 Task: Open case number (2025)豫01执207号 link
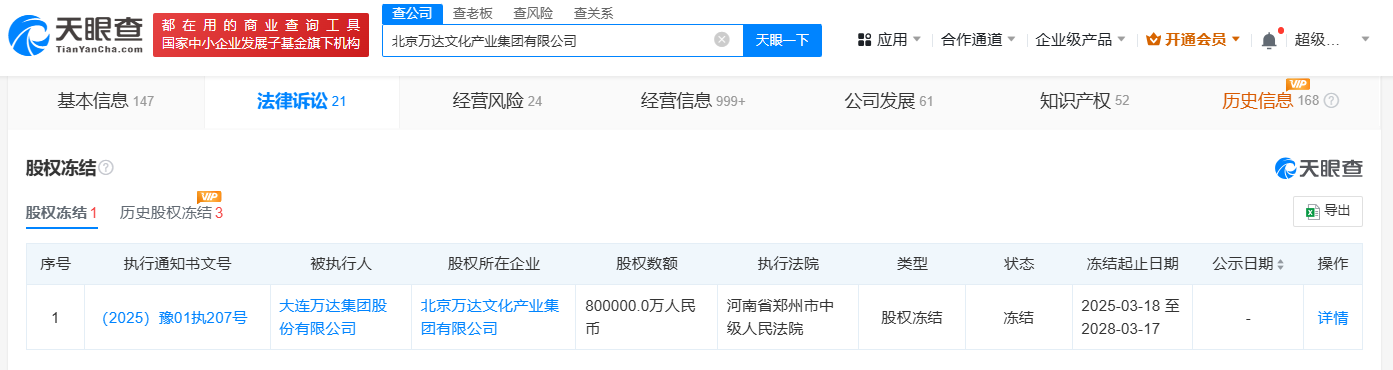[x=175, y=318]
